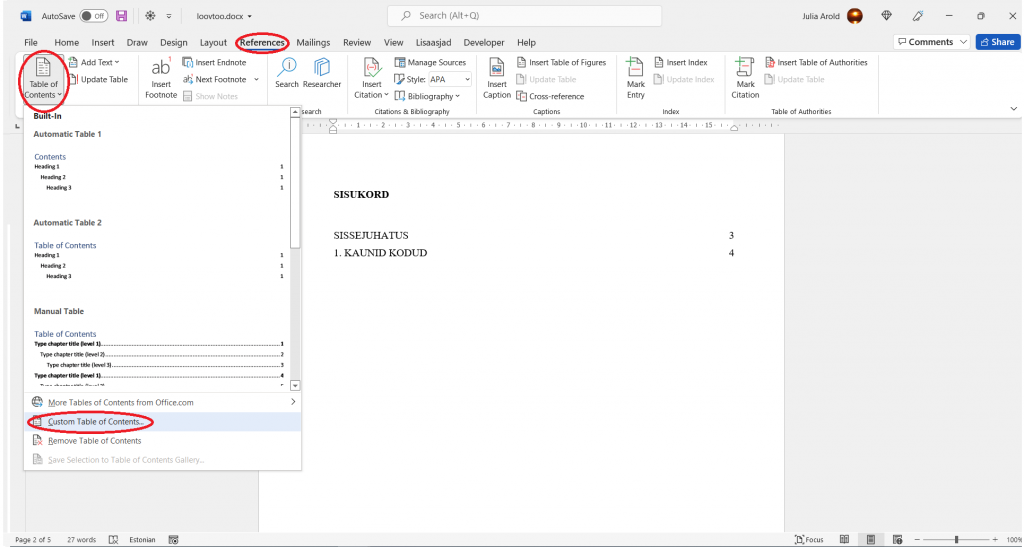Image resolution: width=1024 pixels, height=547 pixels.
Task: Click Insert Caption icon
Action: pyautogui.click(x=497, y=79)
